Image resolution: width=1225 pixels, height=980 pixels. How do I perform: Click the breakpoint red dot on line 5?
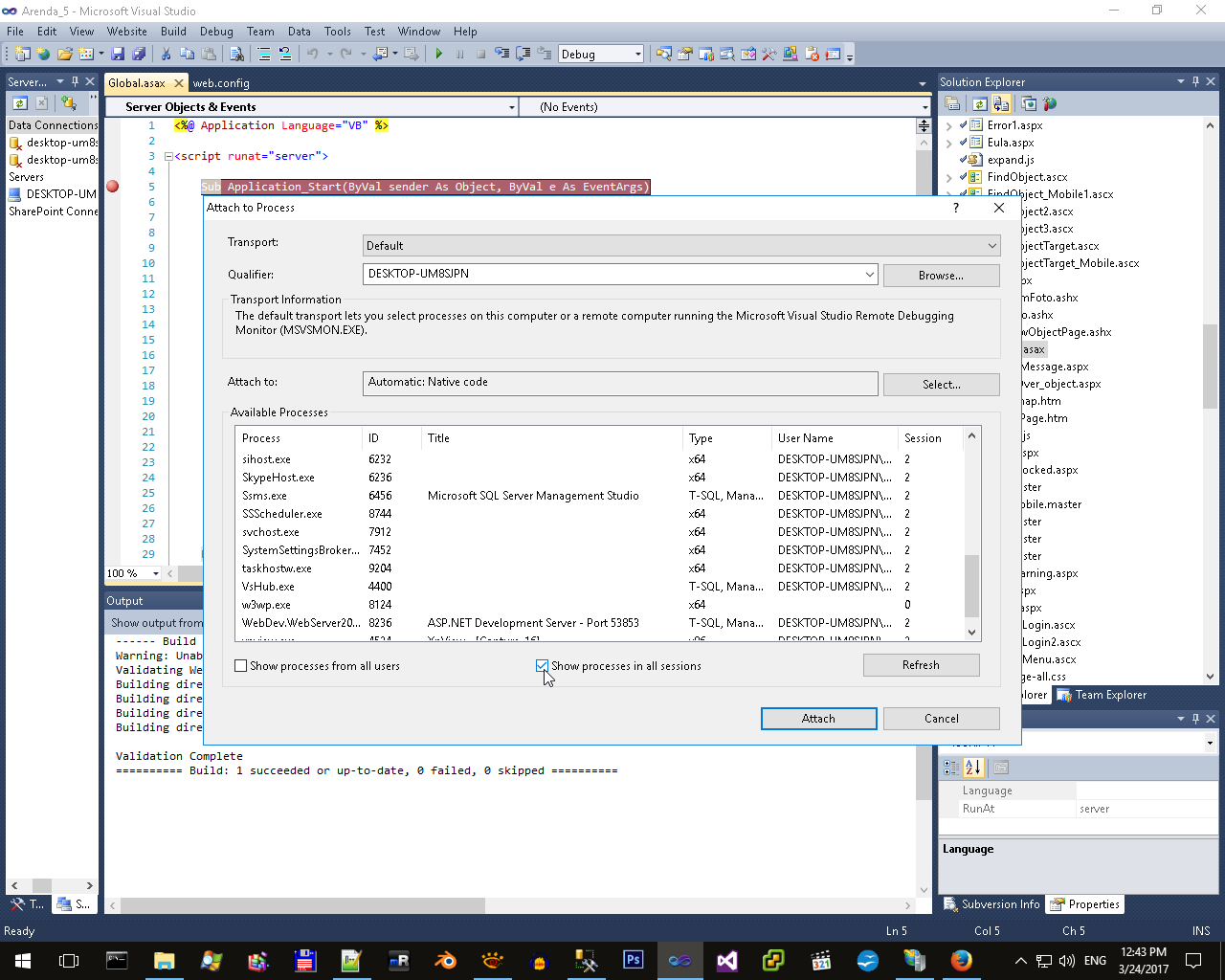click(113, 187)
